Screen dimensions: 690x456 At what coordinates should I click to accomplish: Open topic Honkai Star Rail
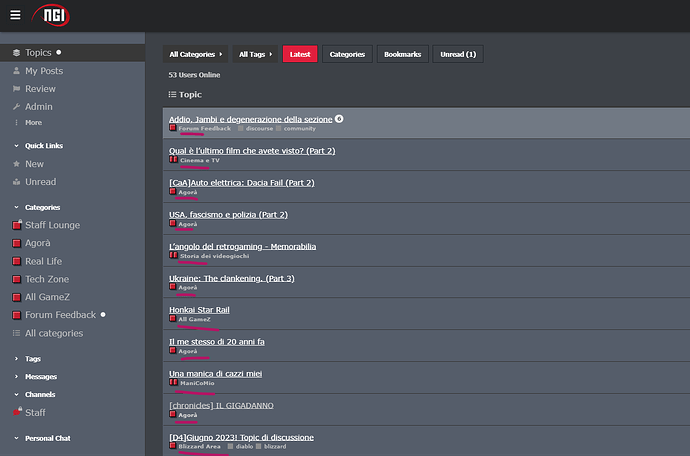199,310
